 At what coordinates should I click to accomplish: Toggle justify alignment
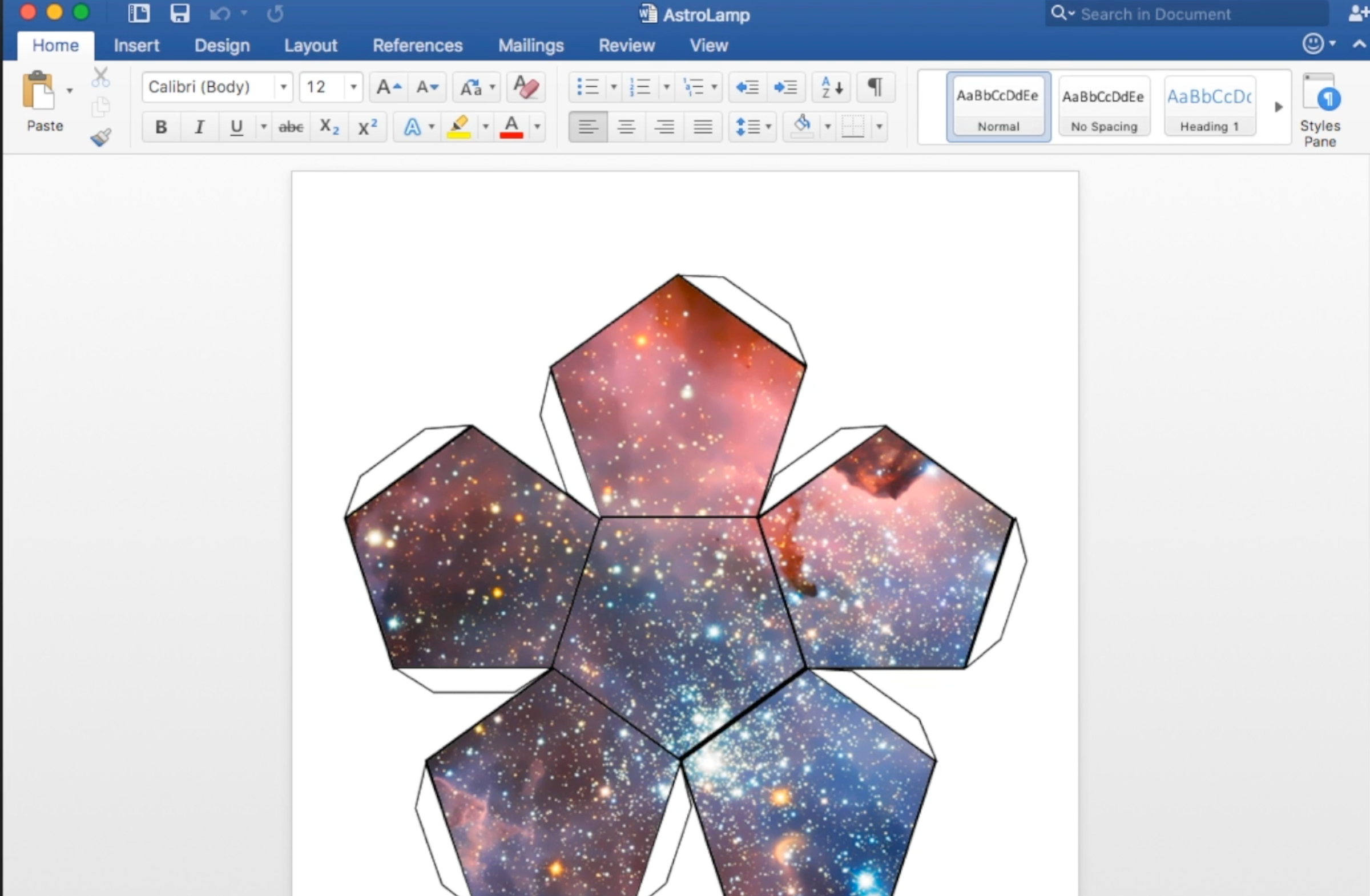[703, 127]
